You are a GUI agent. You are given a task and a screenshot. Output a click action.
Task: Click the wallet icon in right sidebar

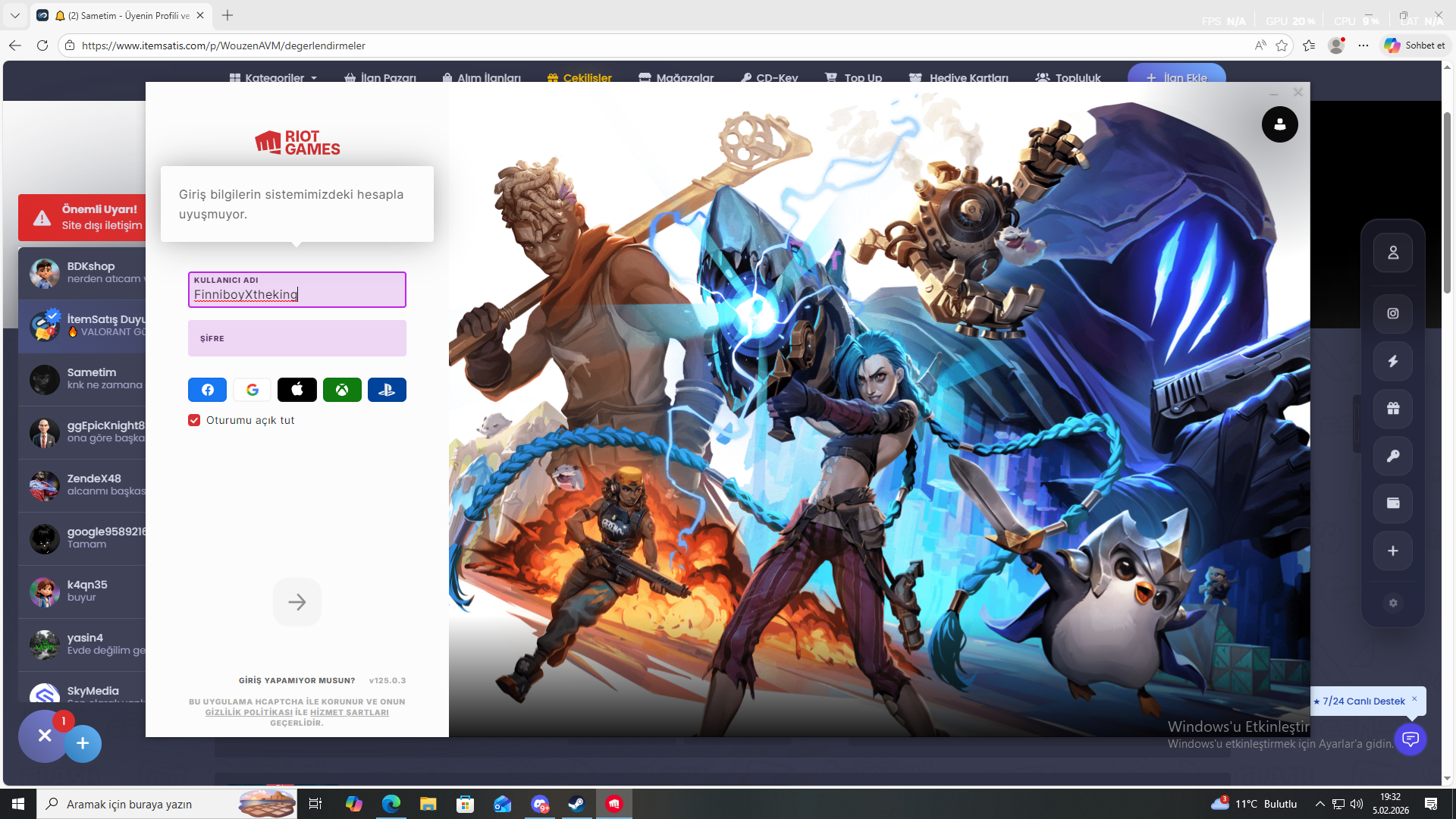[x=1393, y=503]
